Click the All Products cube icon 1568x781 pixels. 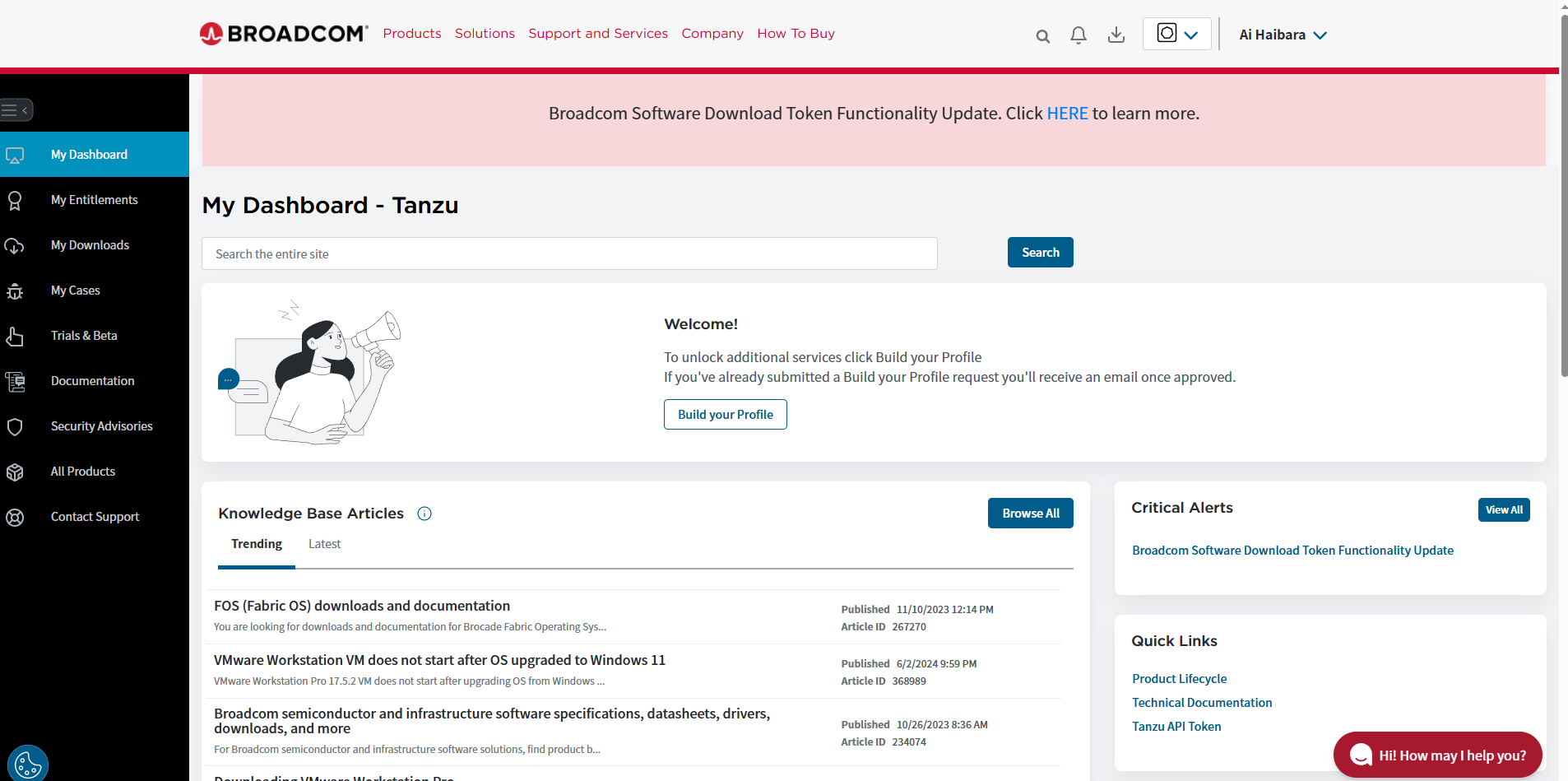[15, 472]
